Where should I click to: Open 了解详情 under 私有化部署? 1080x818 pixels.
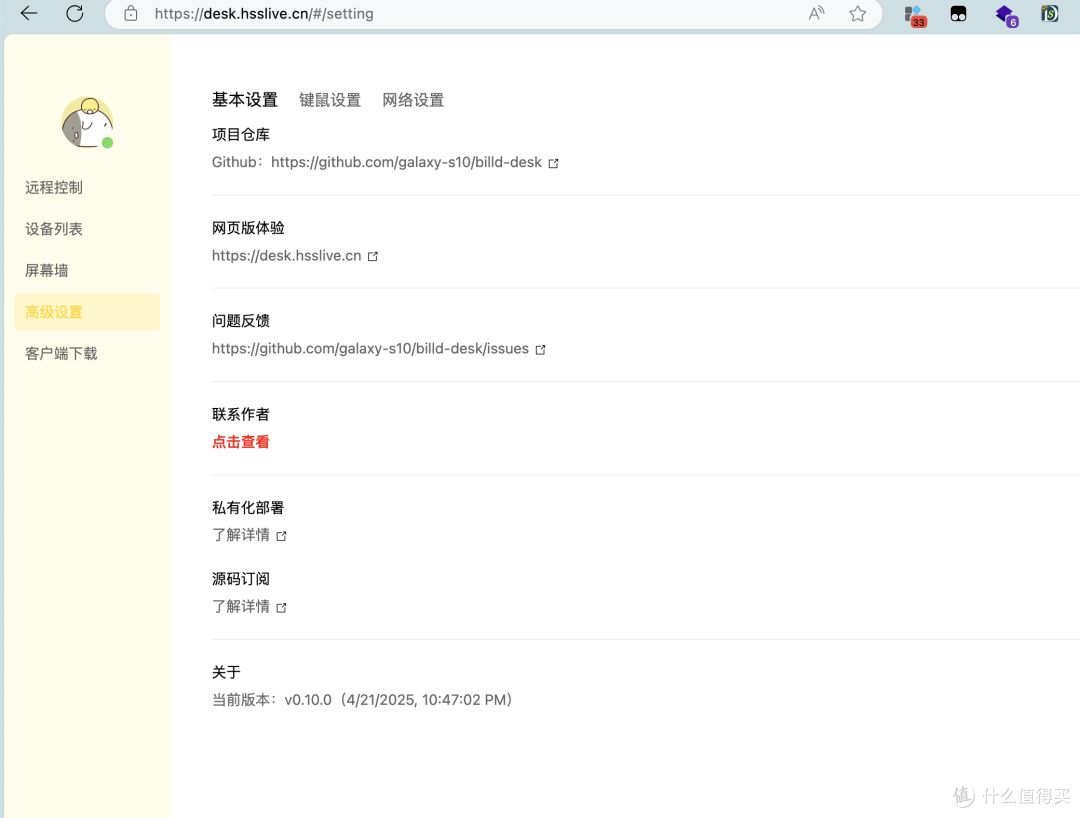[240, 535]
